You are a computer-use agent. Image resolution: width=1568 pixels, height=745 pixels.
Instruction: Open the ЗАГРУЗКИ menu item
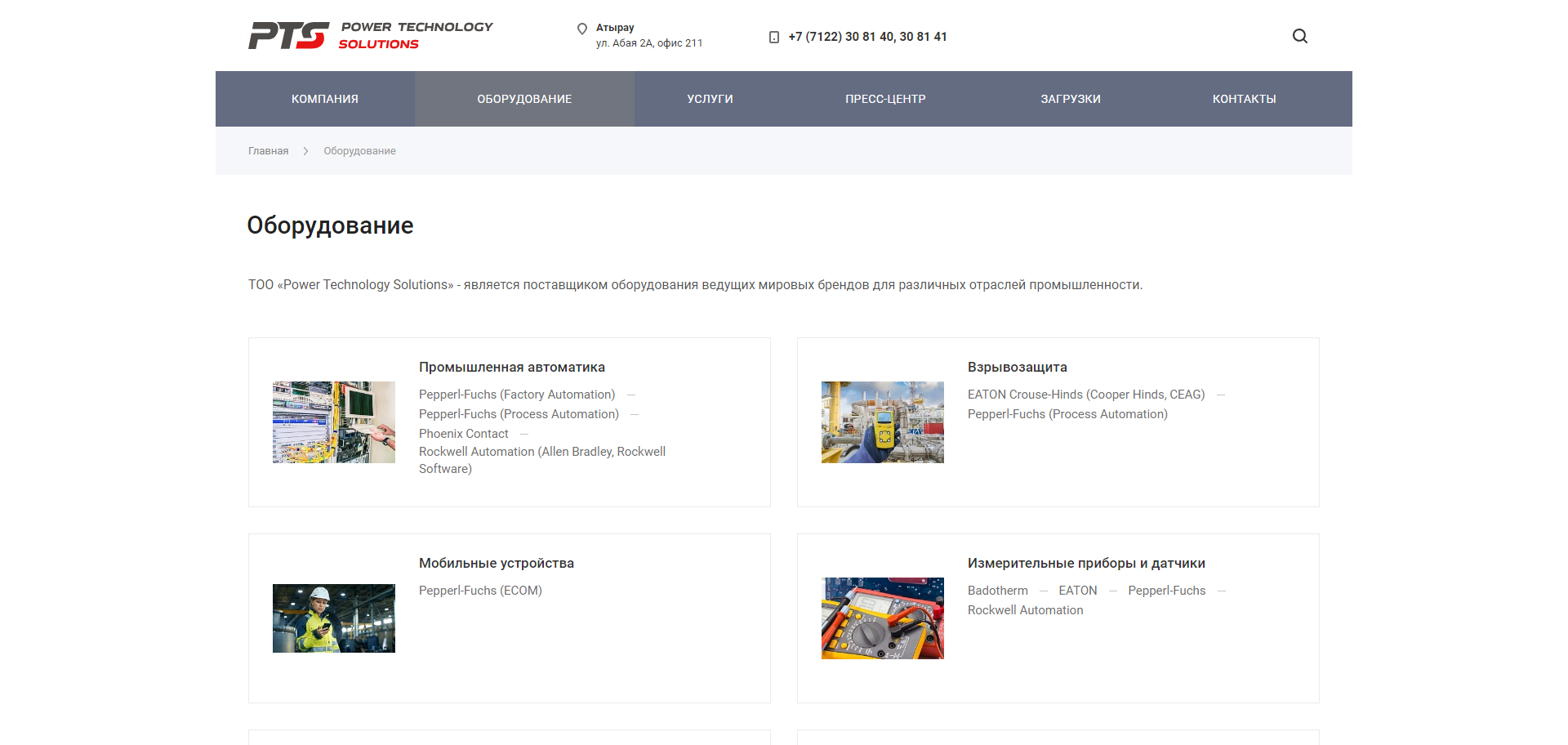coord(1071,99)
